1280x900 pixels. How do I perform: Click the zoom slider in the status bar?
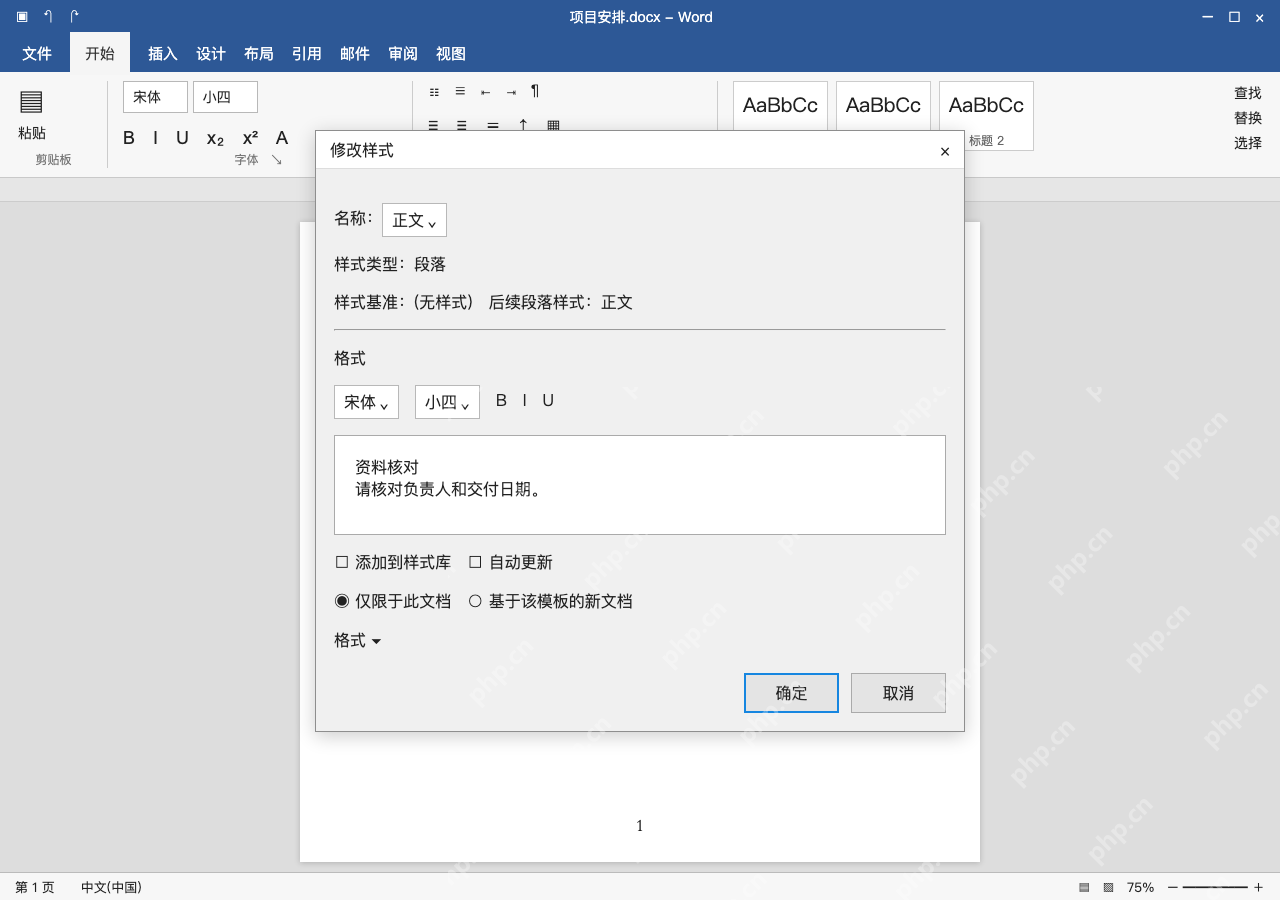(x=1215, y=887)
